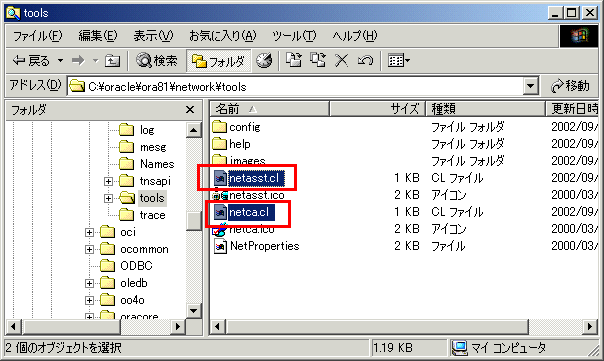Open the ツール(T) menu
604x361 pixels.
tap(294, 36)
